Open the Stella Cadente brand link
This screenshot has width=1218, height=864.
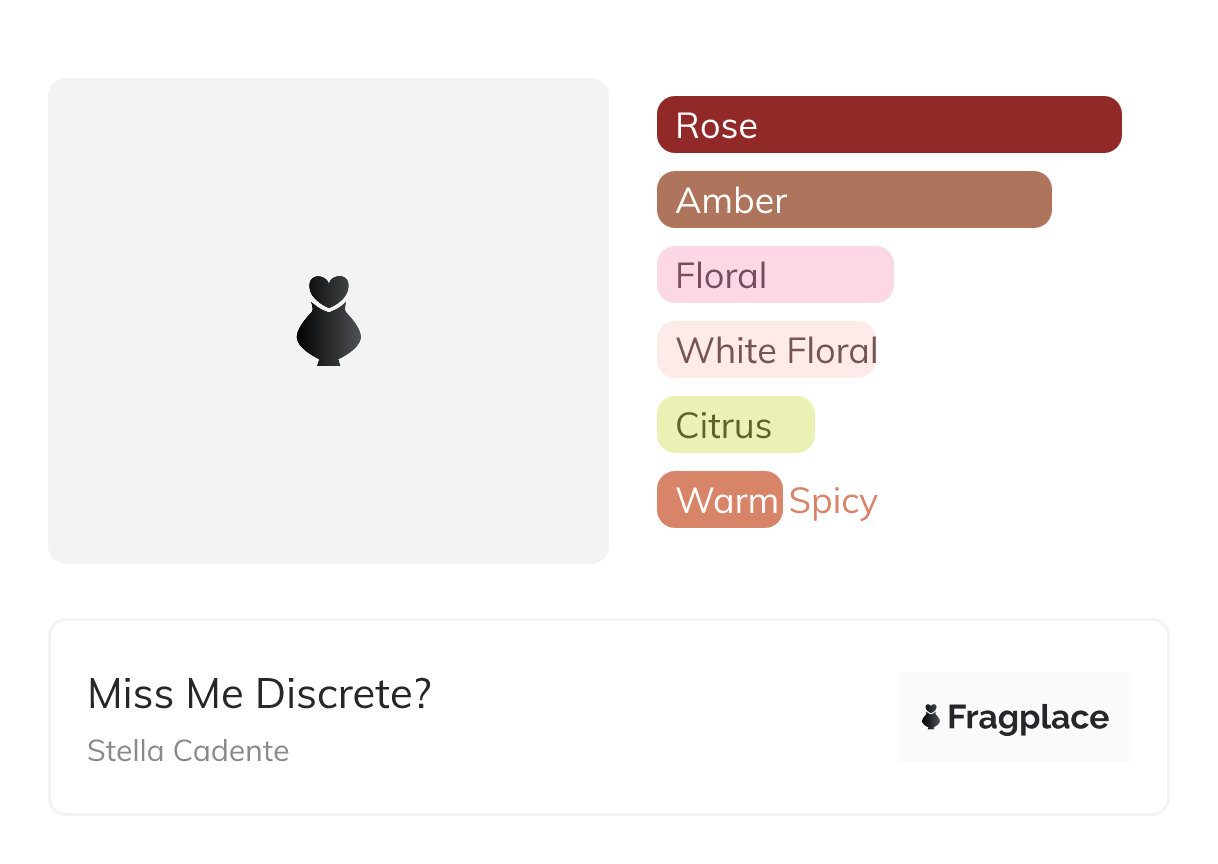point(188,751)
